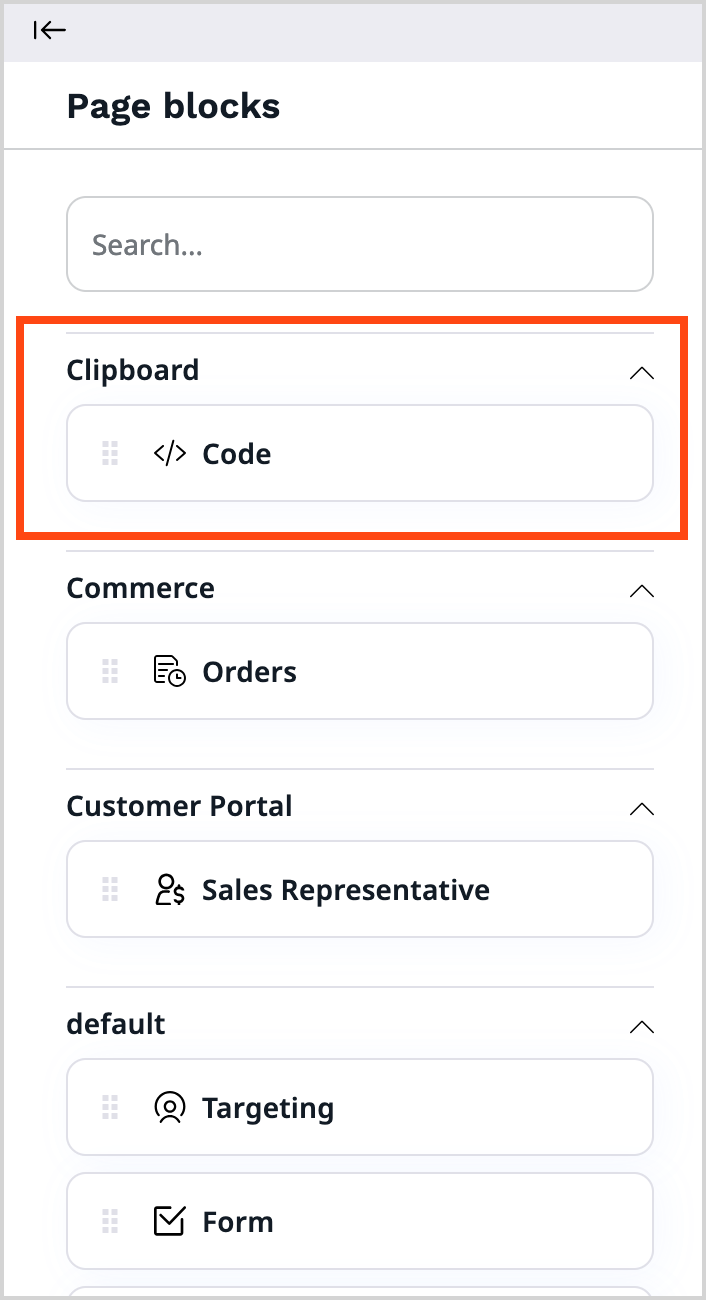Click the Form block icon
The image size is (706, 1300).
click(x=170, y=1221)
